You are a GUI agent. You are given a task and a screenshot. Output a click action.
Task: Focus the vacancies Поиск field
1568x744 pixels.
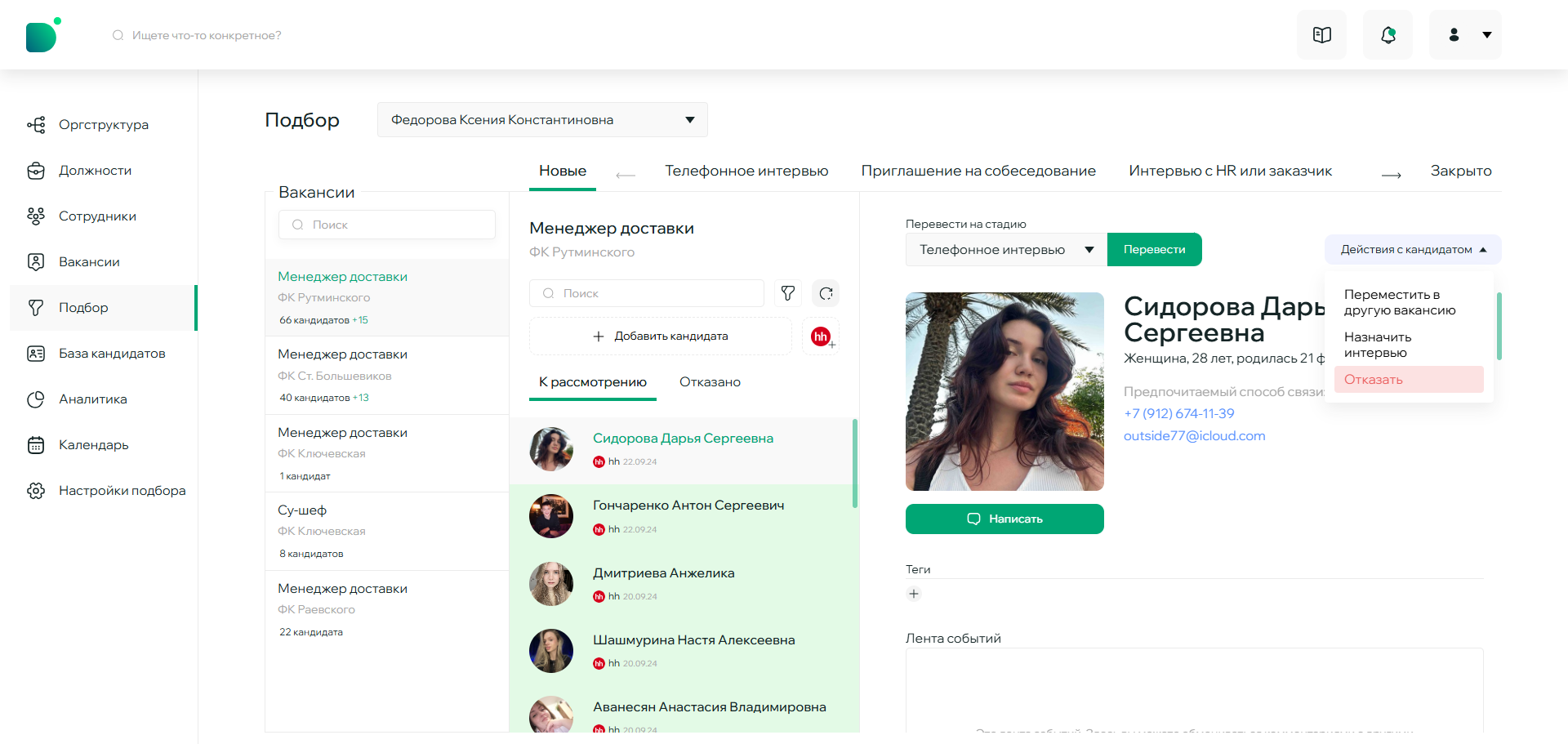[x=387, y=225]
